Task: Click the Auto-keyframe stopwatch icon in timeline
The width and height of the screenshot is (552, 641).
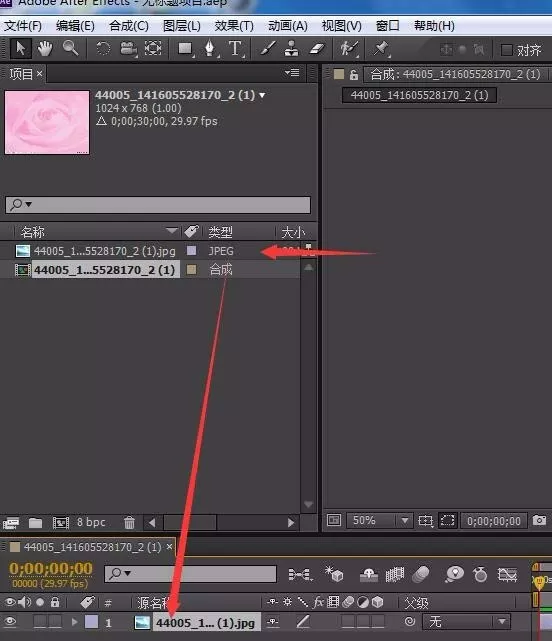Action: pos(480,574)
